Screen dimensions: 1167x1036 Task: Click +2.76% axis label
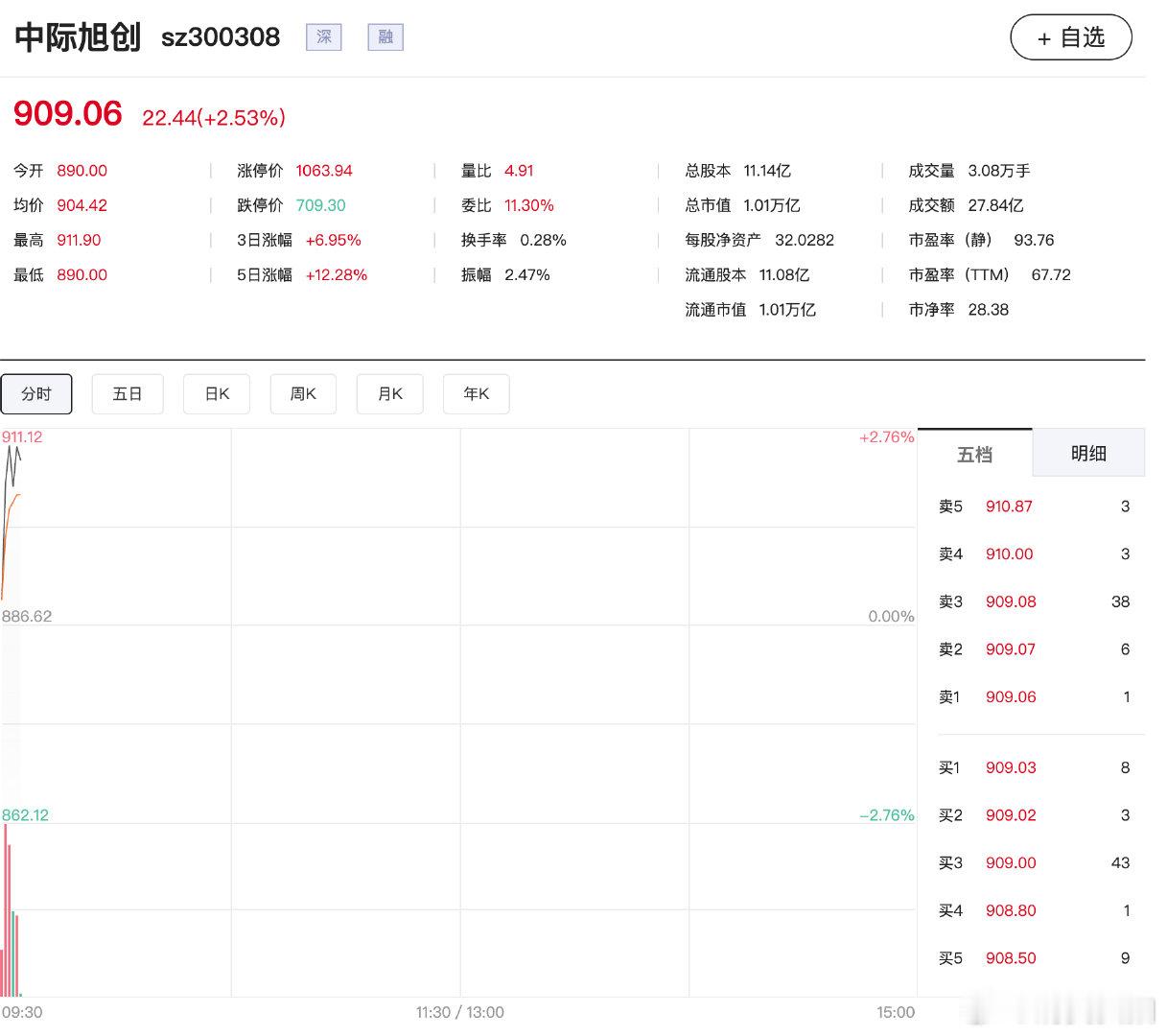pyautogui.click(x=886, y=436)
